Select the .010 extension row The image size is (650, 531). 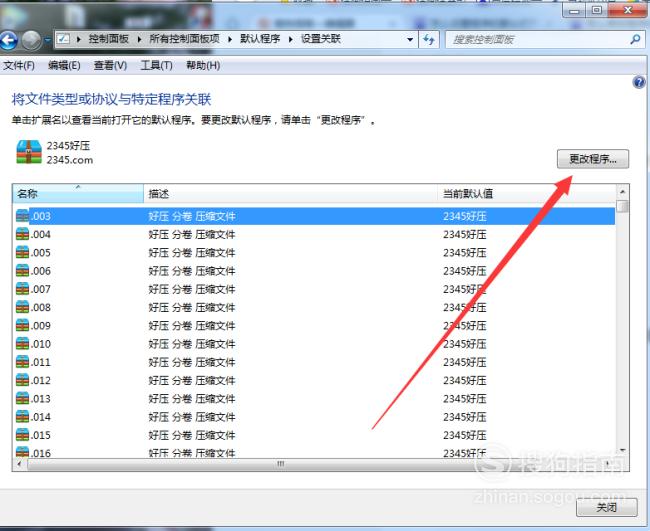[314, 344]
